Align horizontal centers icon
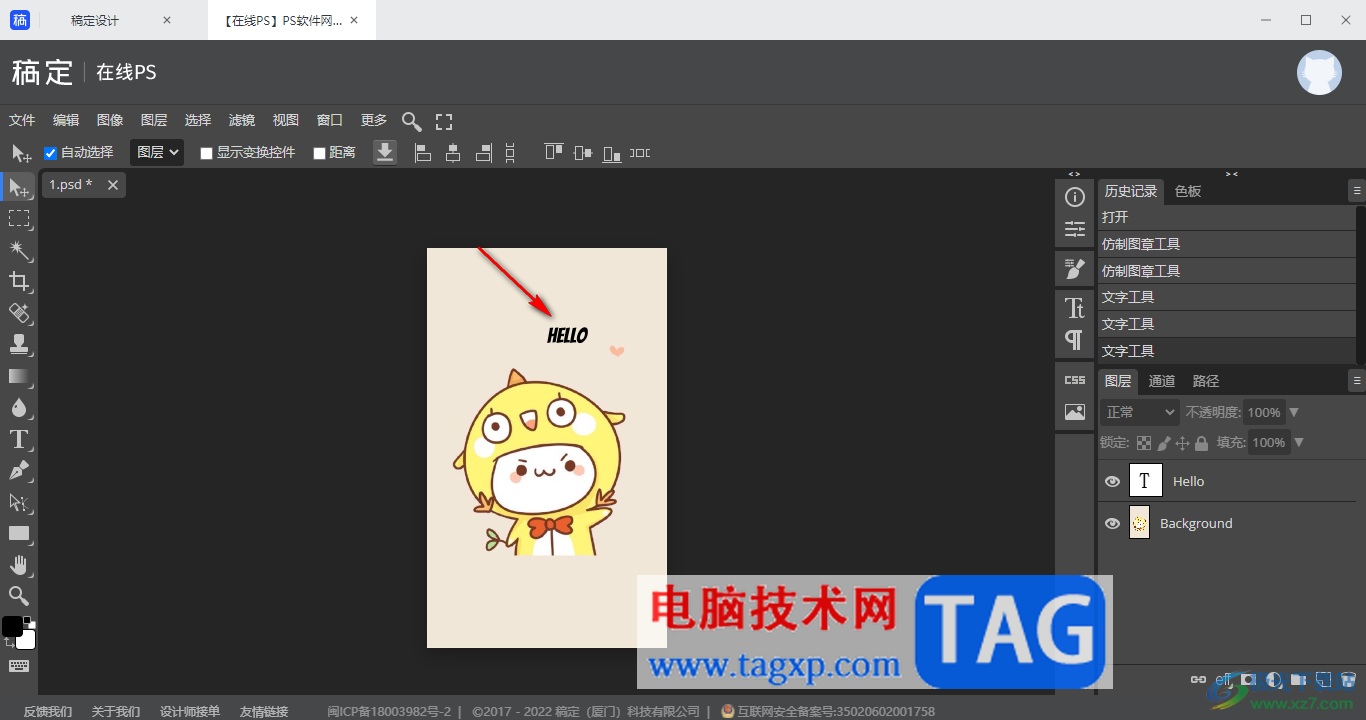 tap(453, 153)
